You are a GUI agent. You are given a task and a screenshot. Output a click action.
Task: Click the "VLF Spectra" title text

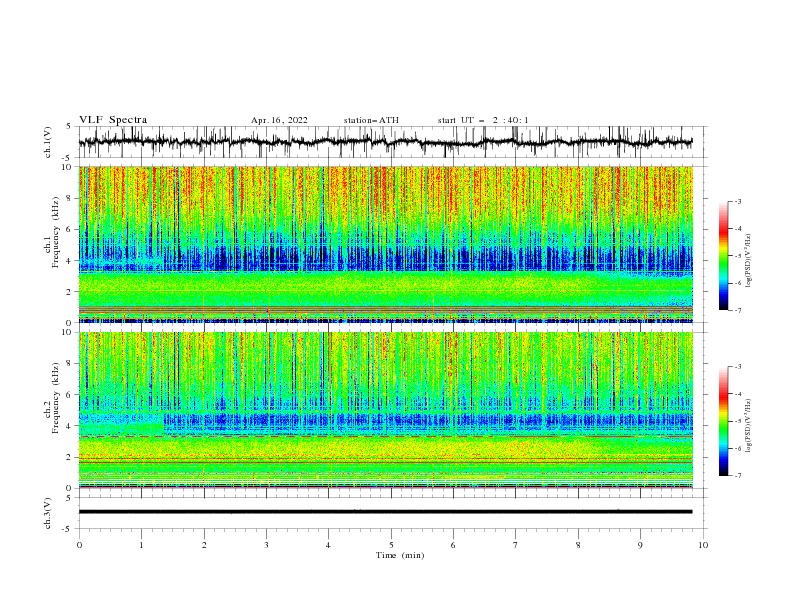[x=113, y=120]
